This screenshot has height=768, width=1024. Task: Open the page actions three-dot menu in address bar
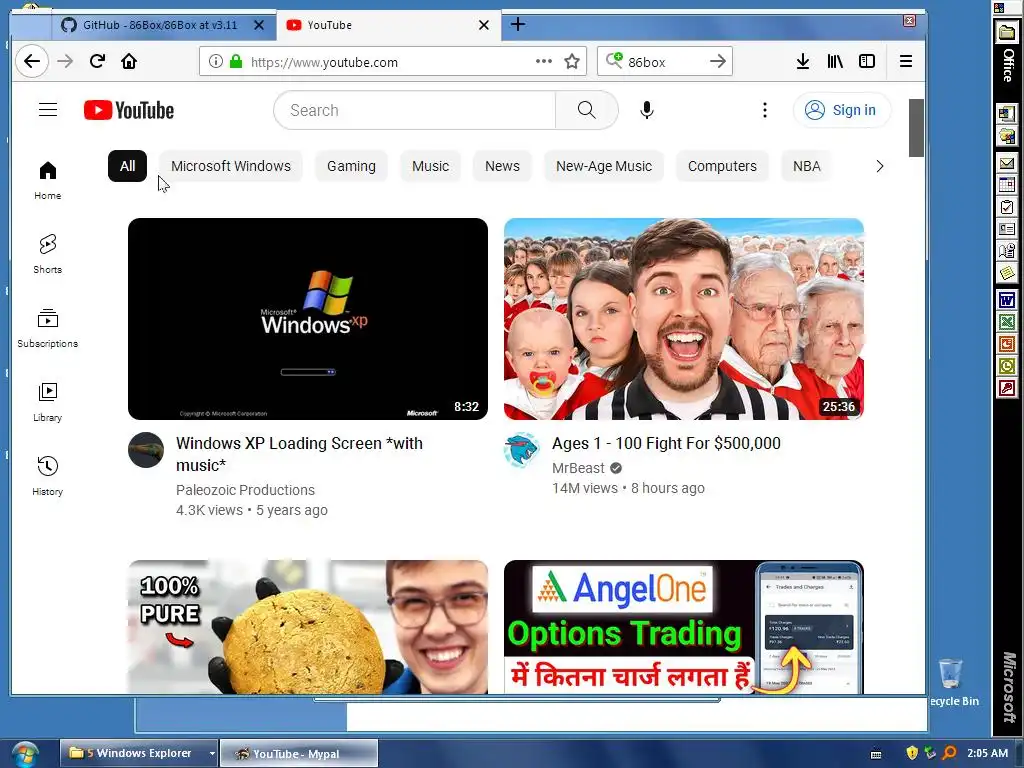click(x=543, y=61)
